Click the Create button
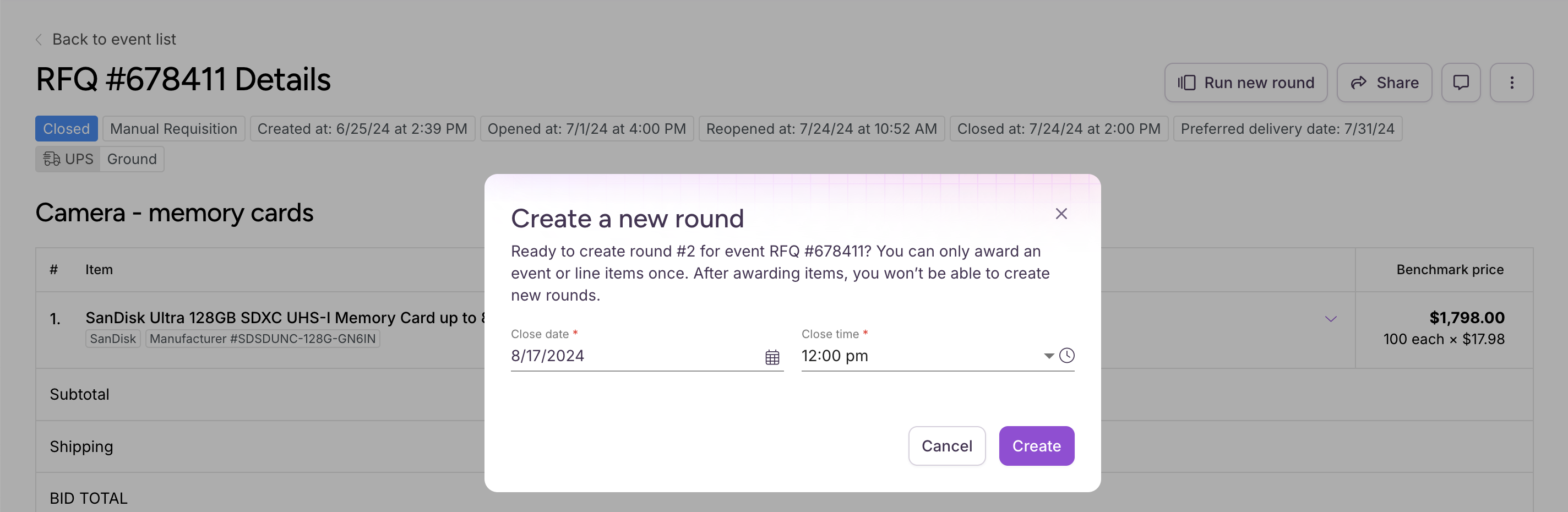 [1036, 445]
